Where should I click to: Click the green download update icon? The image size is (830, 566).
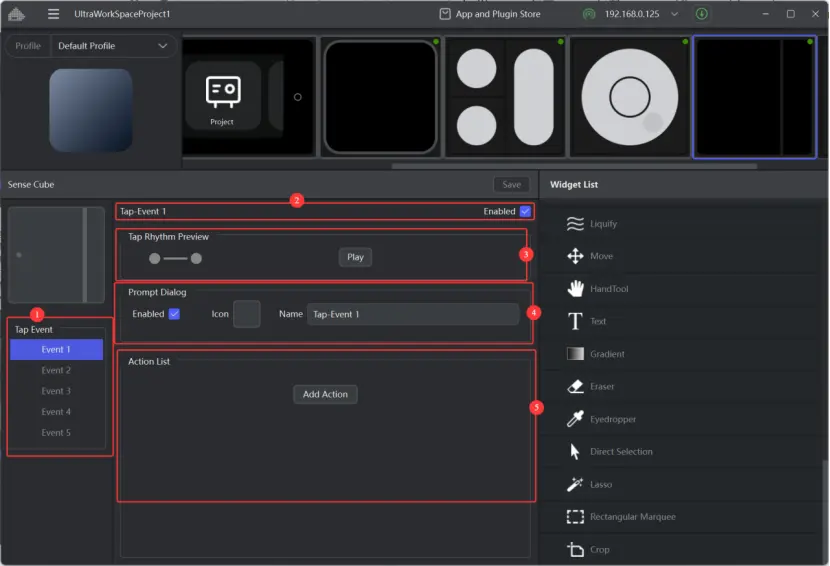pos(701,14)
